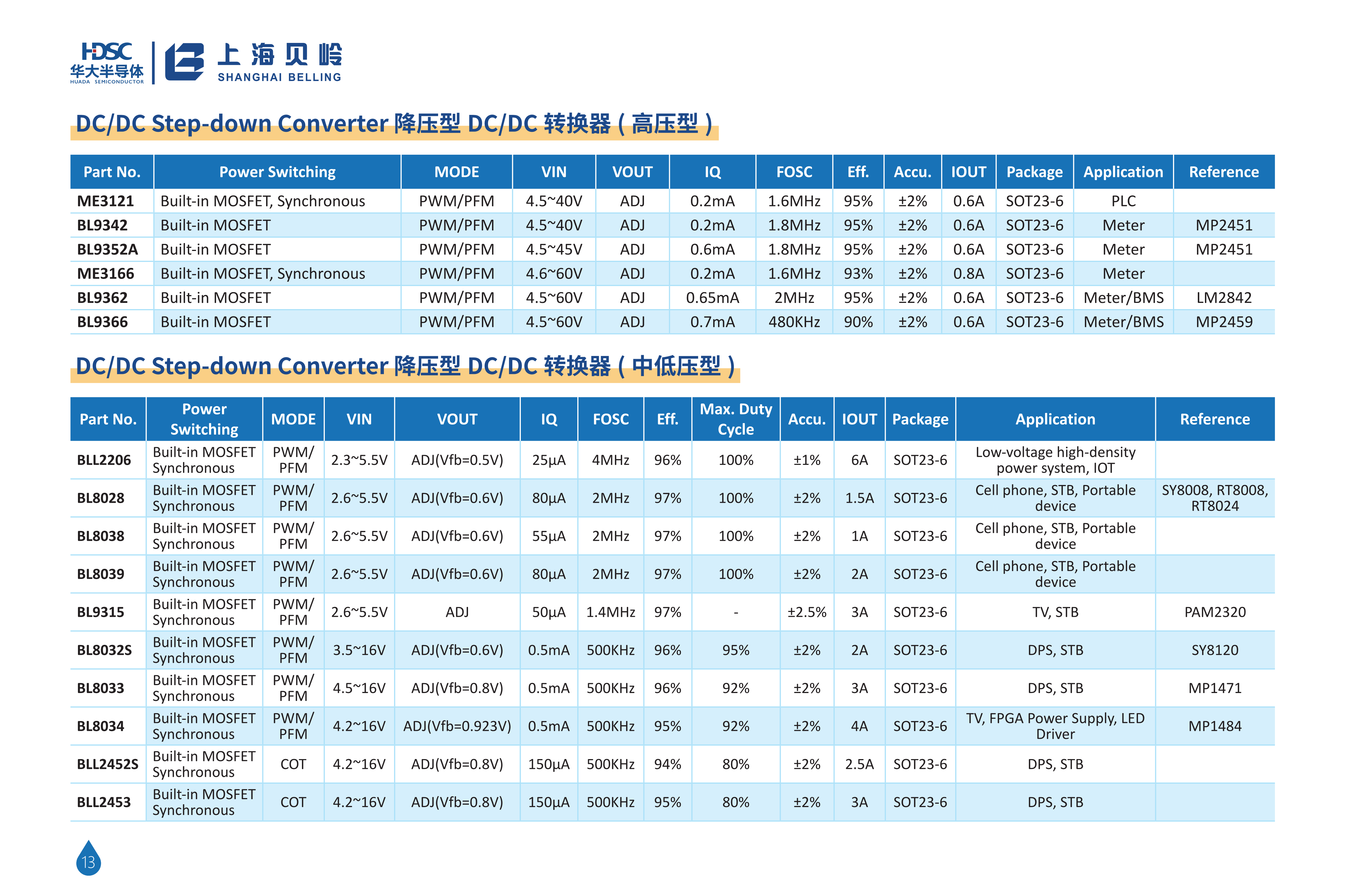Click the 1.4MHz FOSC value

[x=610, y=612]
